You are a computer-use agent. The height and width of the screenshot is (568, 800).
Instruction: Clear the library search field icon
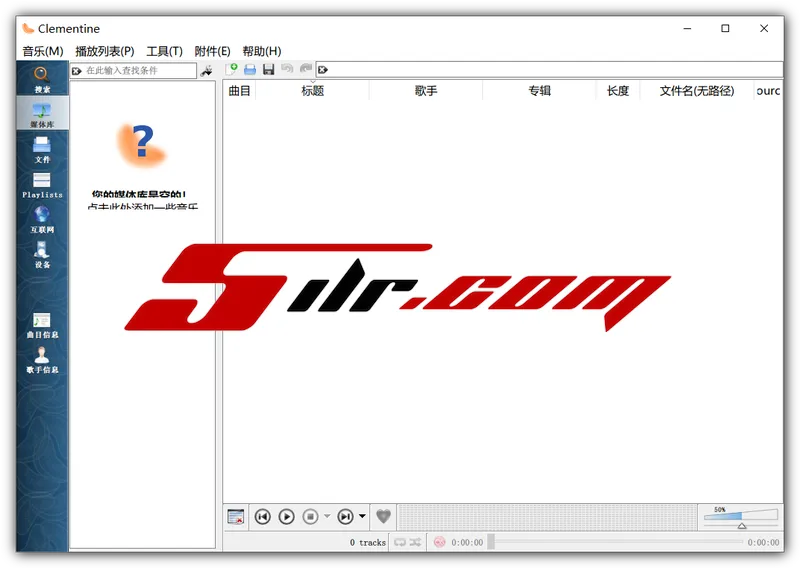pyautogui.click(x=77, y=71)
